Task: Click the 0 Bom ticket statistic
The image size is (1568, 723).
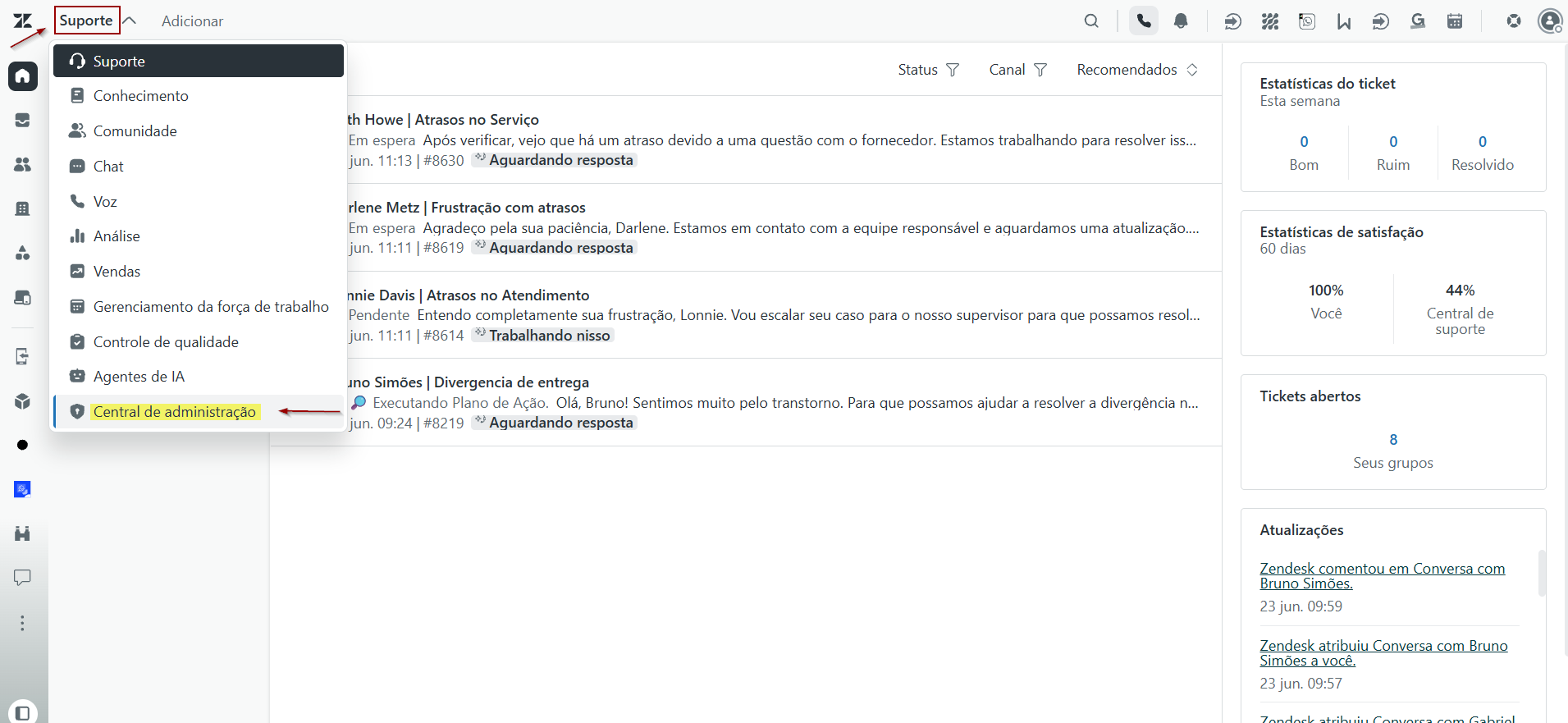Action: pos(1304,153)
